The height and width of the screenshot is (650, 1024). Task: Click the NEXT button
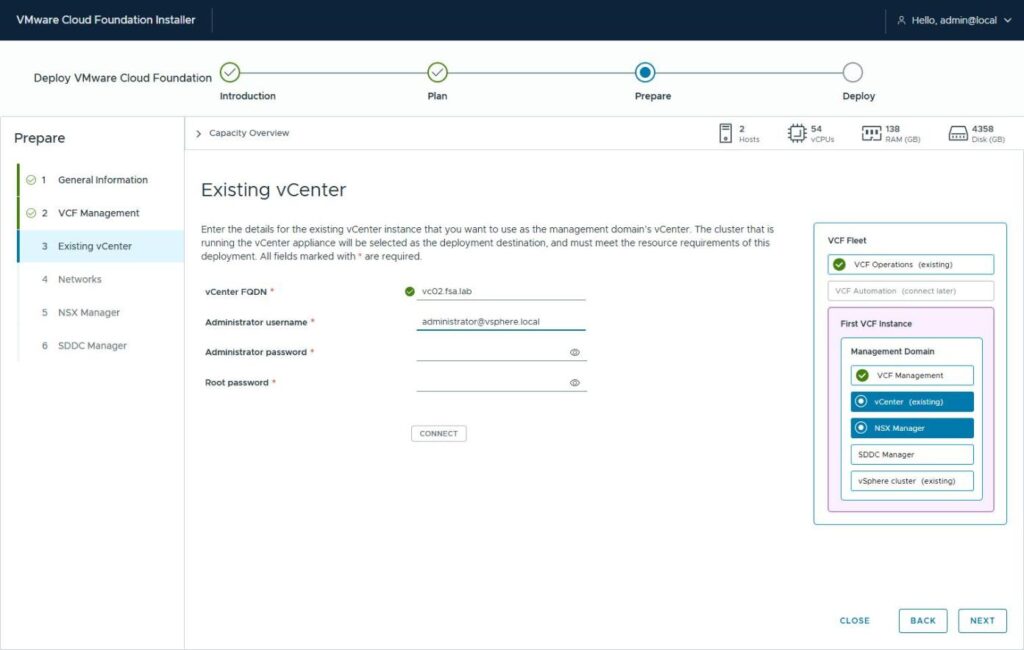pos(982,621)
